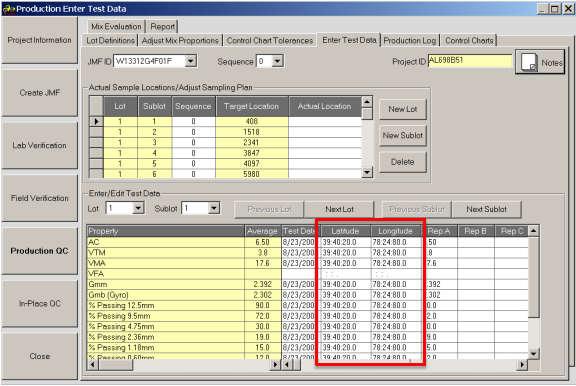Click the Rep B column header
The image size is (576, 386).
pyautogui.click(x=475, y=231)
